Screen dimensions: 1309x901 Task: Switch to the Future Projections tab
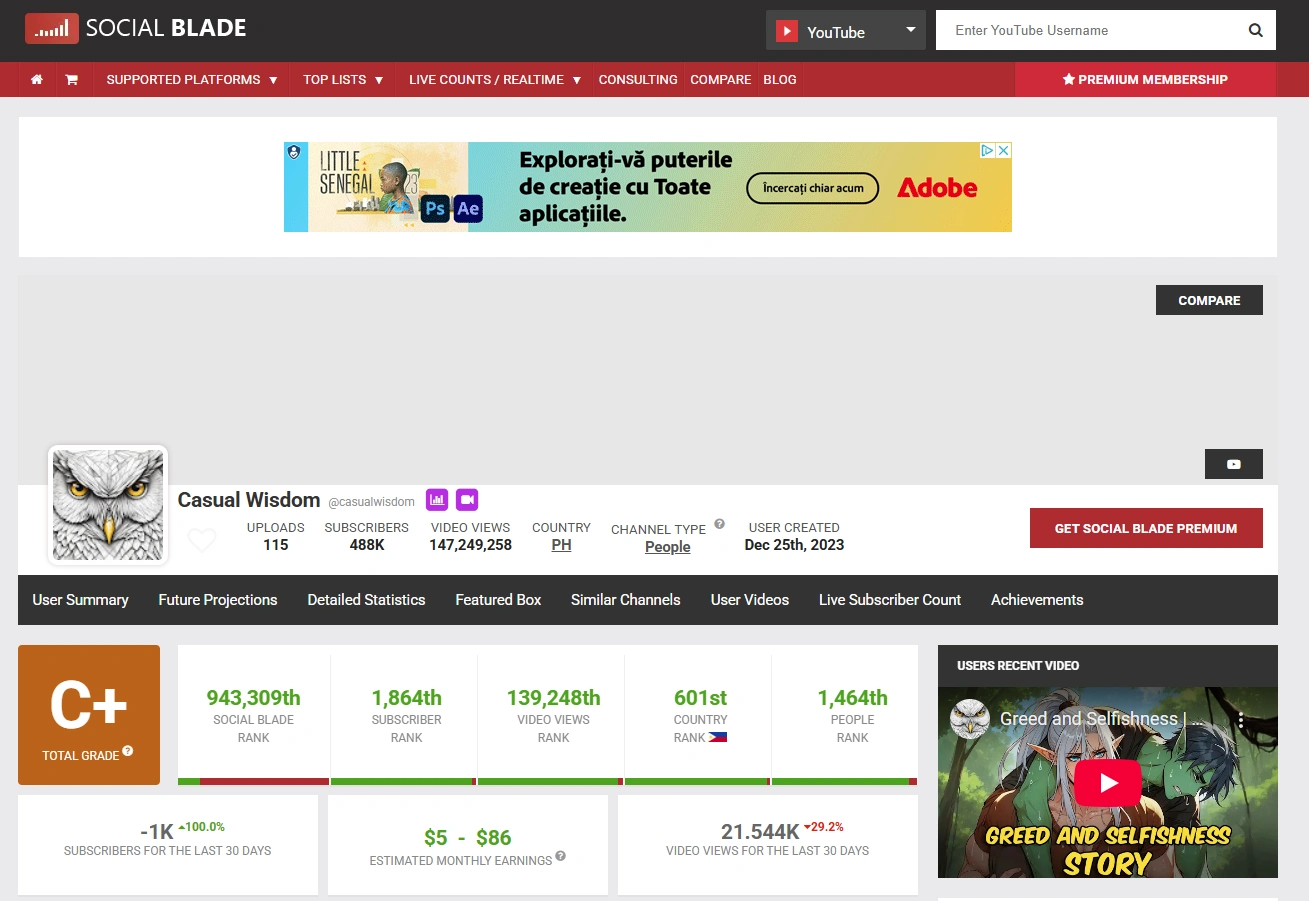coord(218,600)
